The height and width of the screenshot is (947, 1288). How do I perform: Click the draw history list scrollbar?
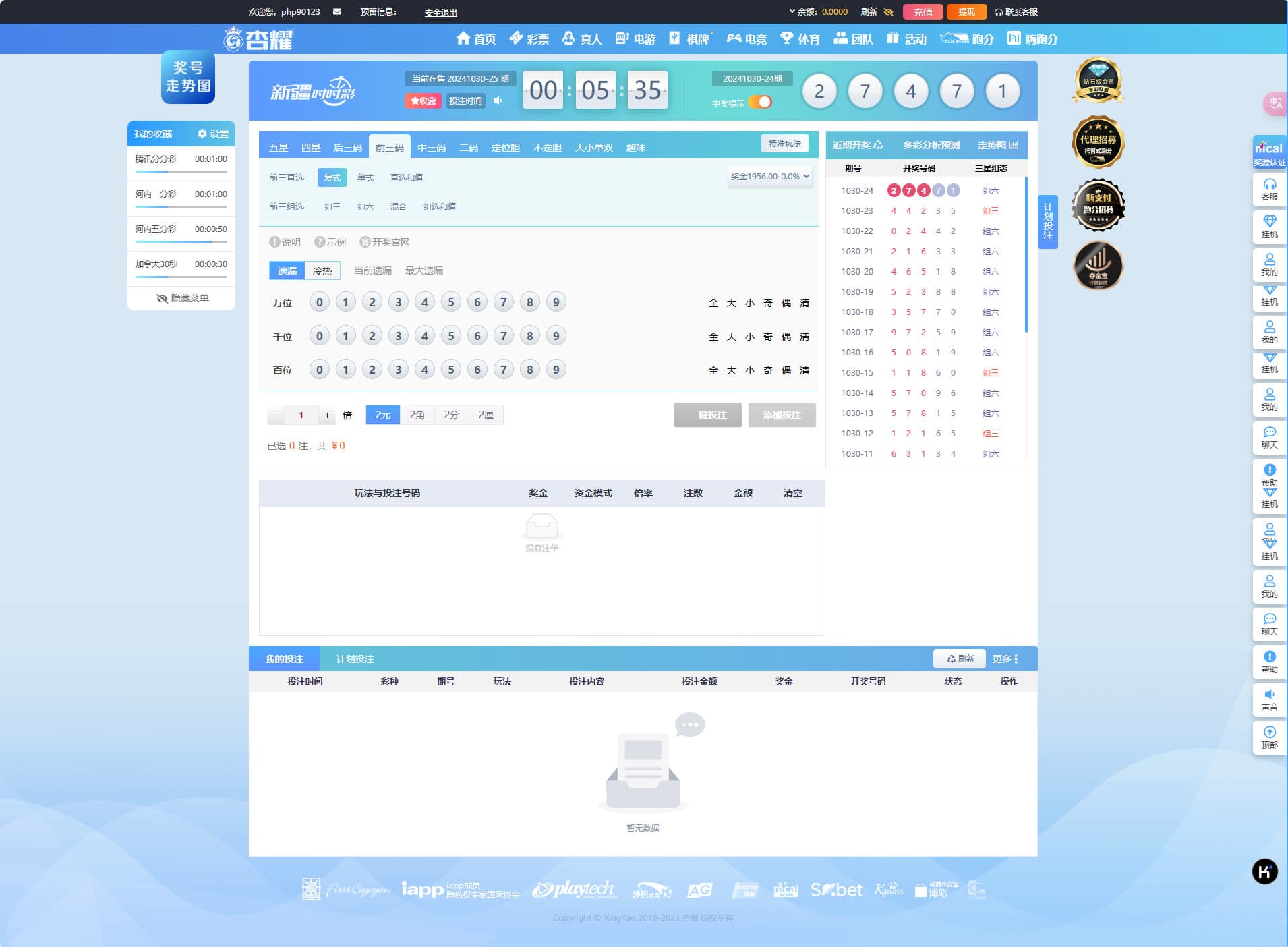tap(1026, 256)
